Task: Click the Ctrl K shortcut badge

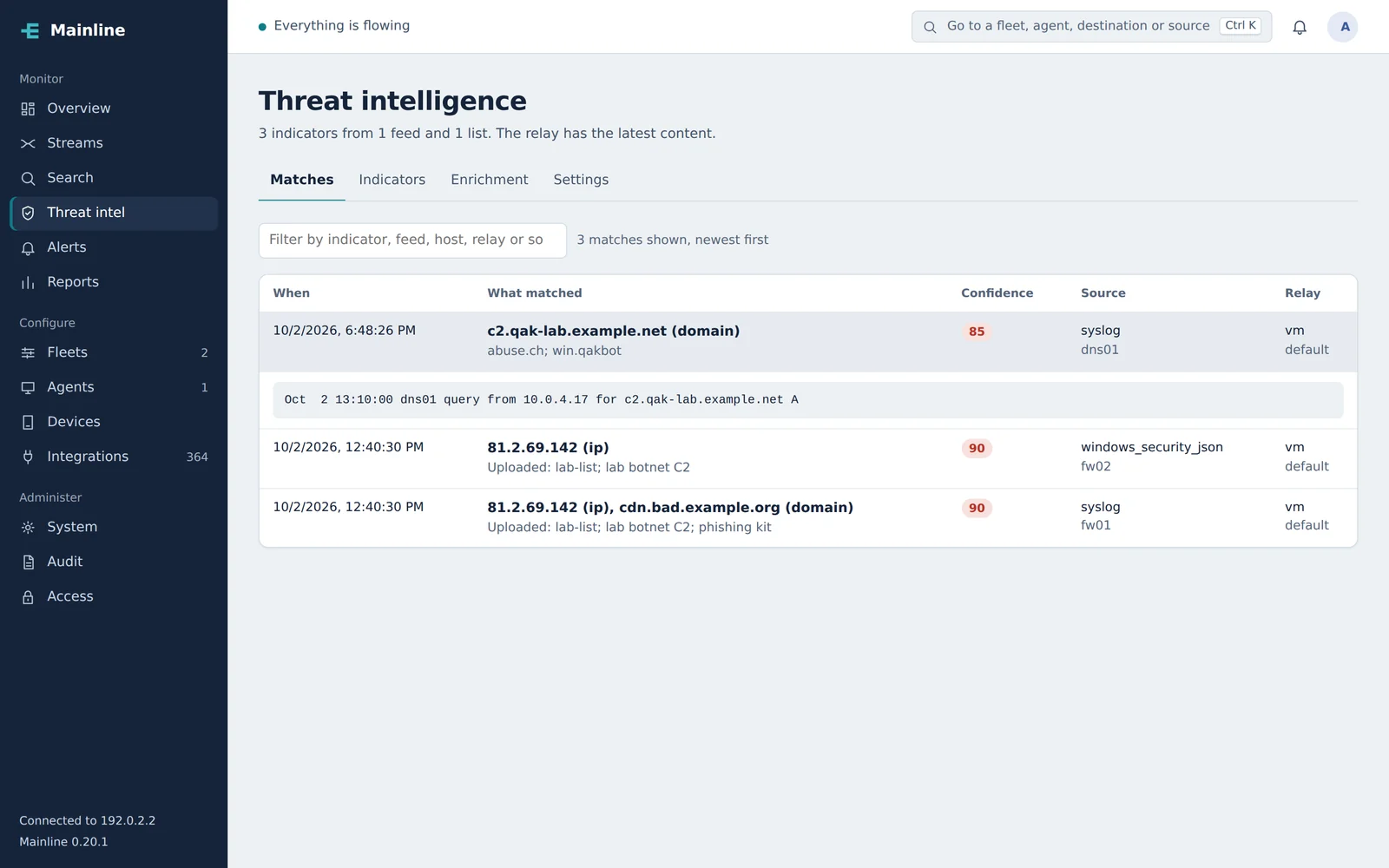Action: click(1240, 26)
